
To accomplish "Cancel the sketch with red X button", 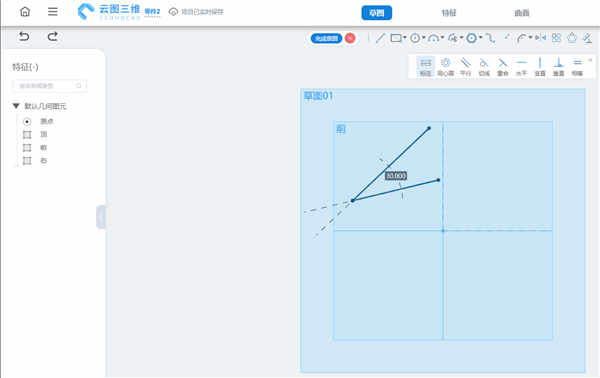I will coord(350,38).
